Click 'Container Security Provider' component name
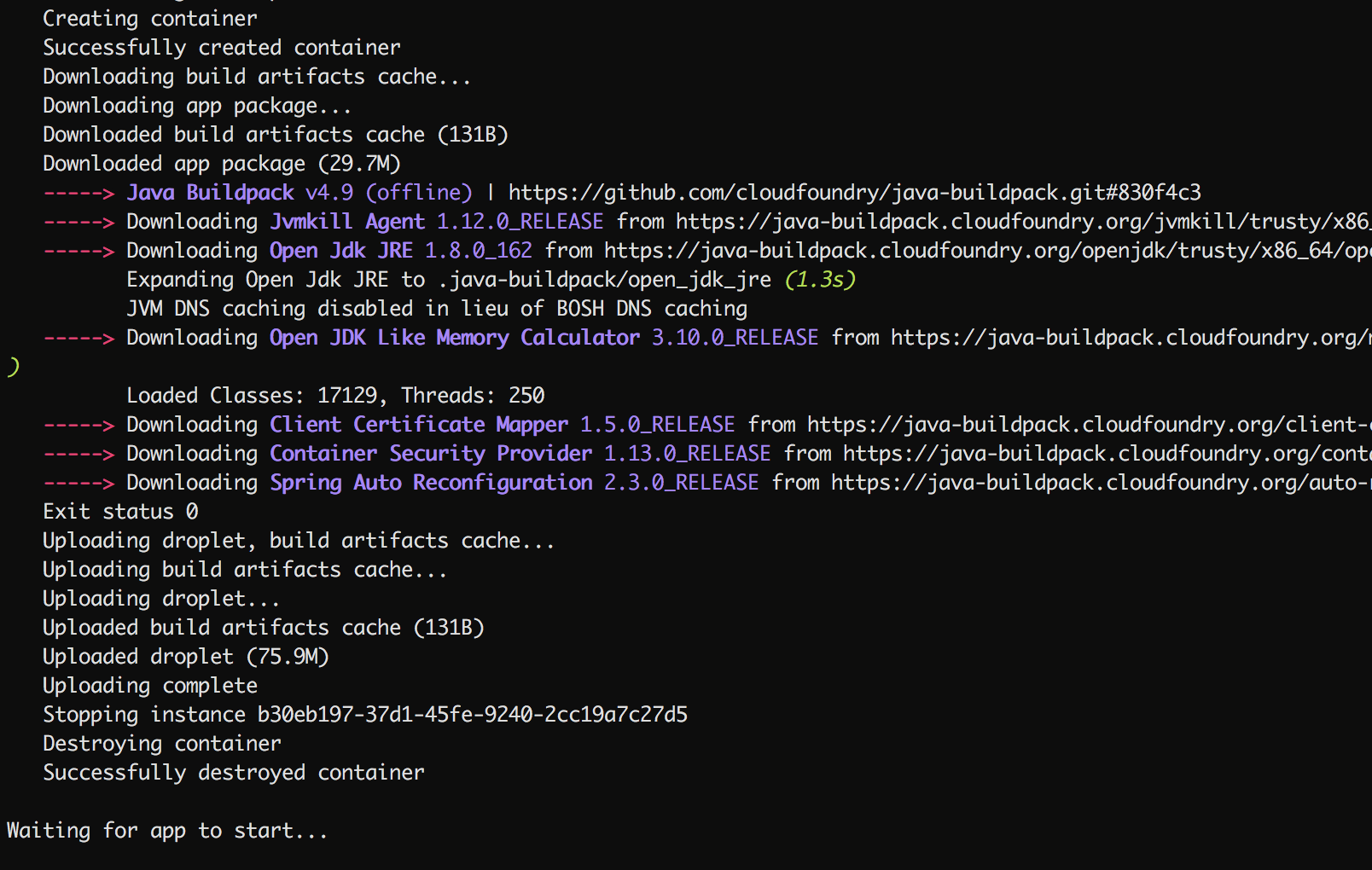 coord(431,454)
